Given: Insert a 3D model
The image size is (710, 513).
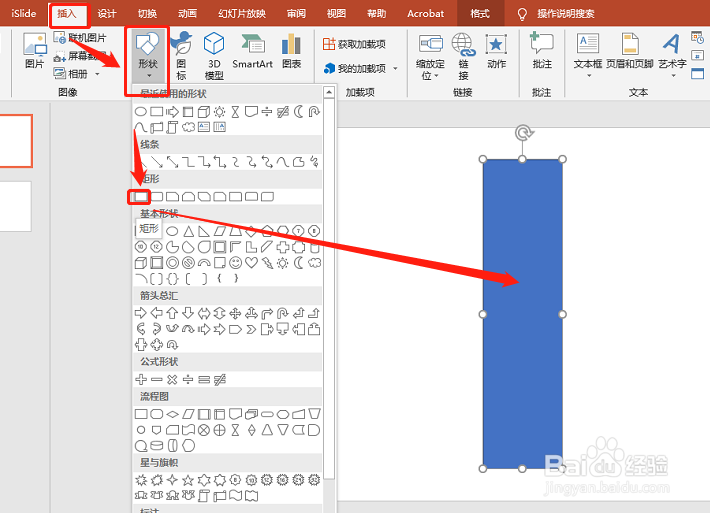Looking at the screenshot, I should click(214, 55).
